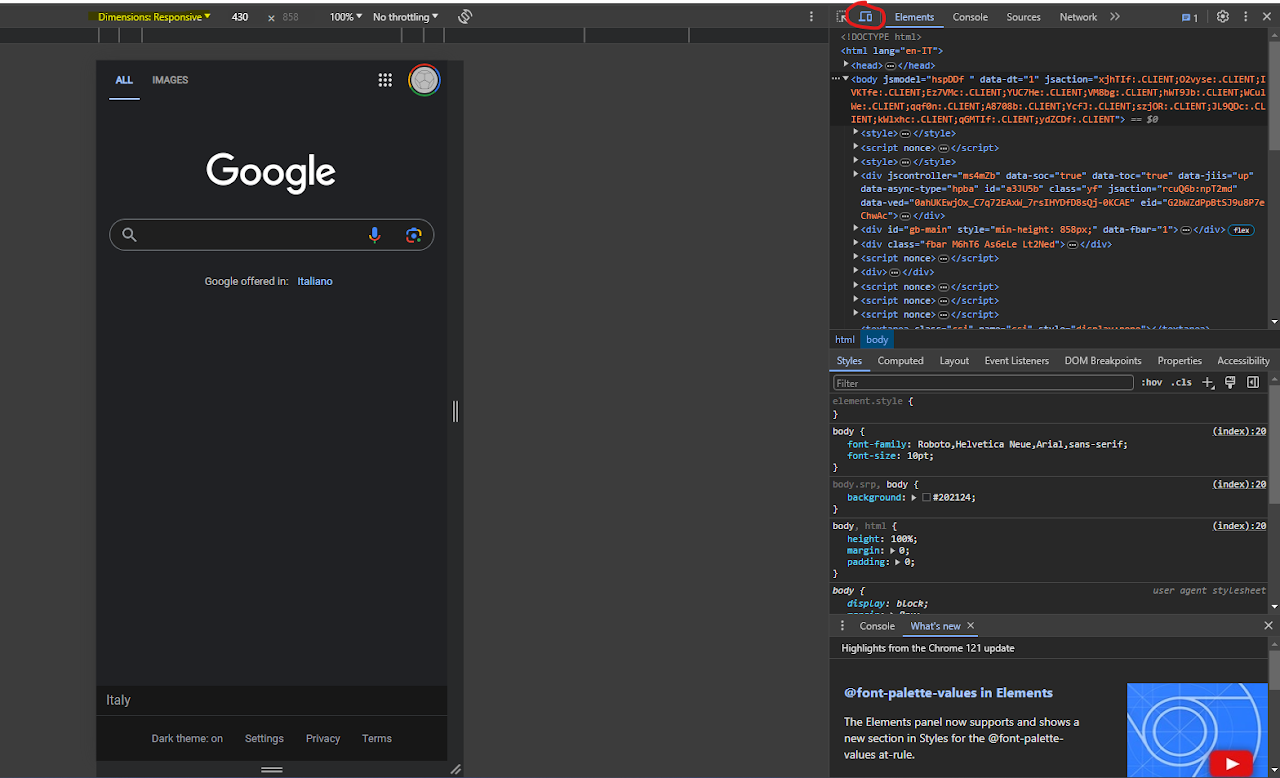Click the Italiano language link
This screenshot has width=1280, height=778.
click(315, 281)
